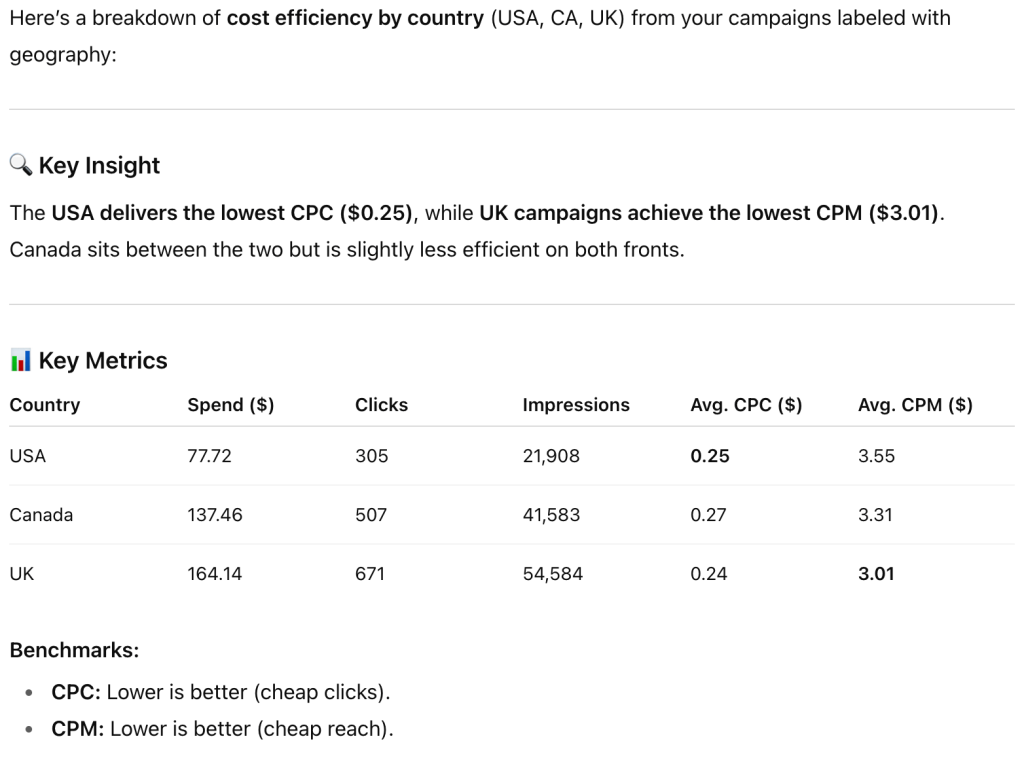Select the Impressions column header
Screen dimensions: 1024x762
click(576, 405)
